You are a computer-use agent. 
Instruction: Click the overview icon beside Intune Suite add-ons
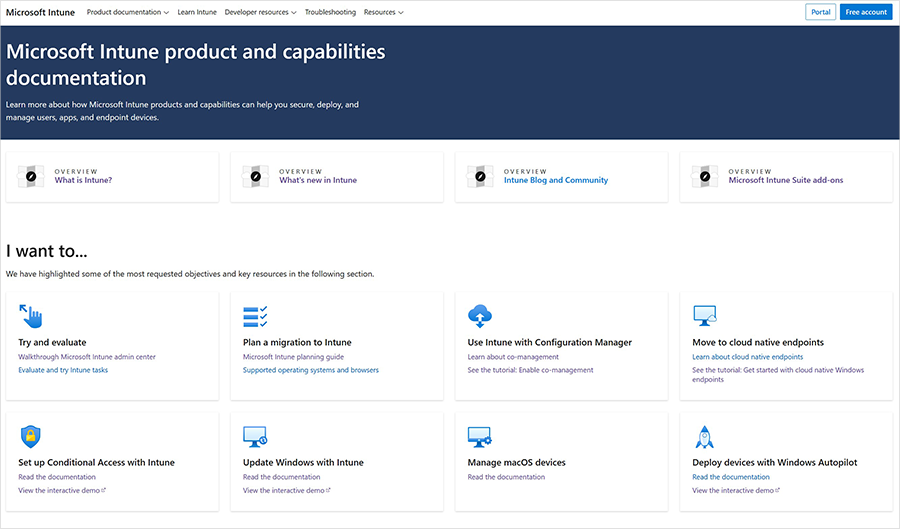tap(705, 176)
